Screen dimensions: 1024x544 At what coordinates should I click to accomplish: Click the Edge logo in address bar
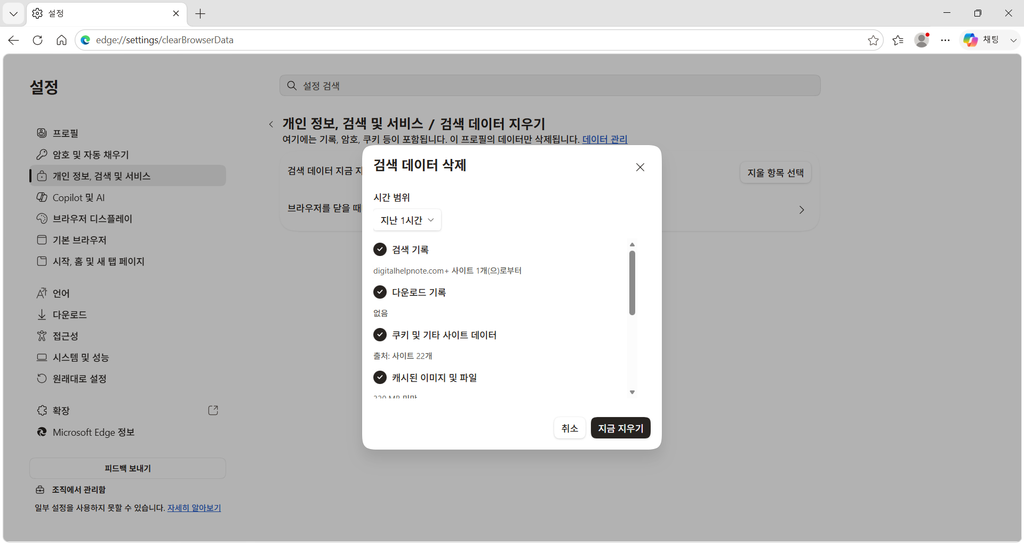point(86,40)
